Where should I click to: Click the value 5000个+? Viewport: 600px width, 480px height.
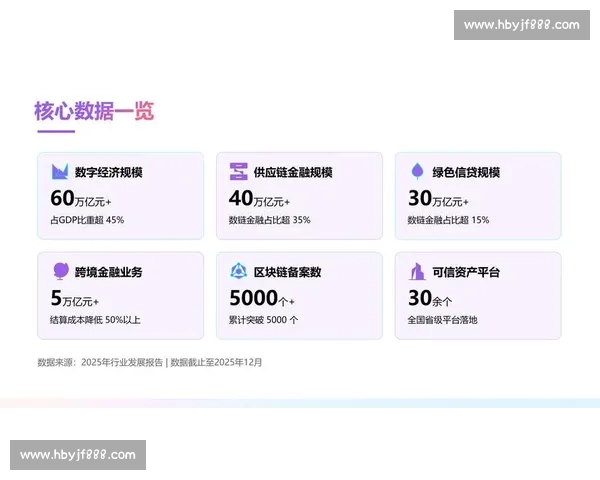(x=262, y=298)
